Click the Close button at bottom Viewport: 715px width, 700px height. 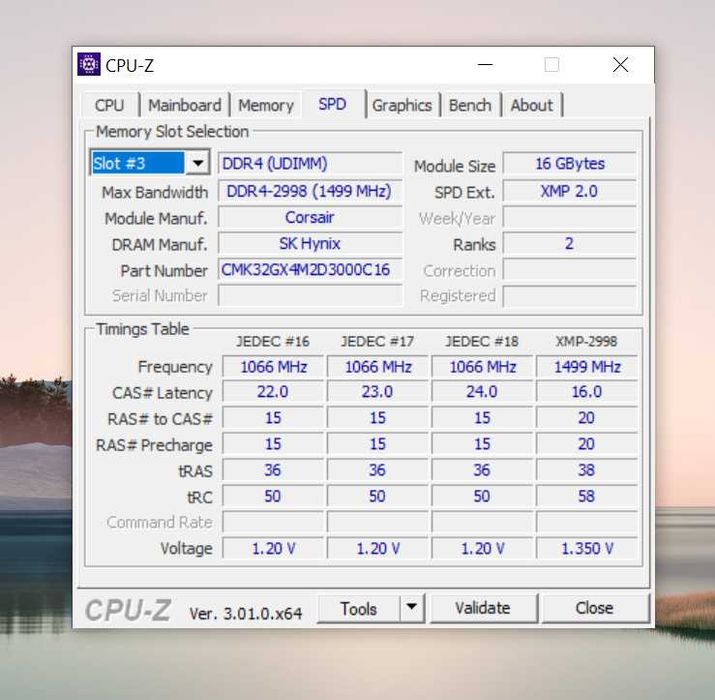coord(594,608)
